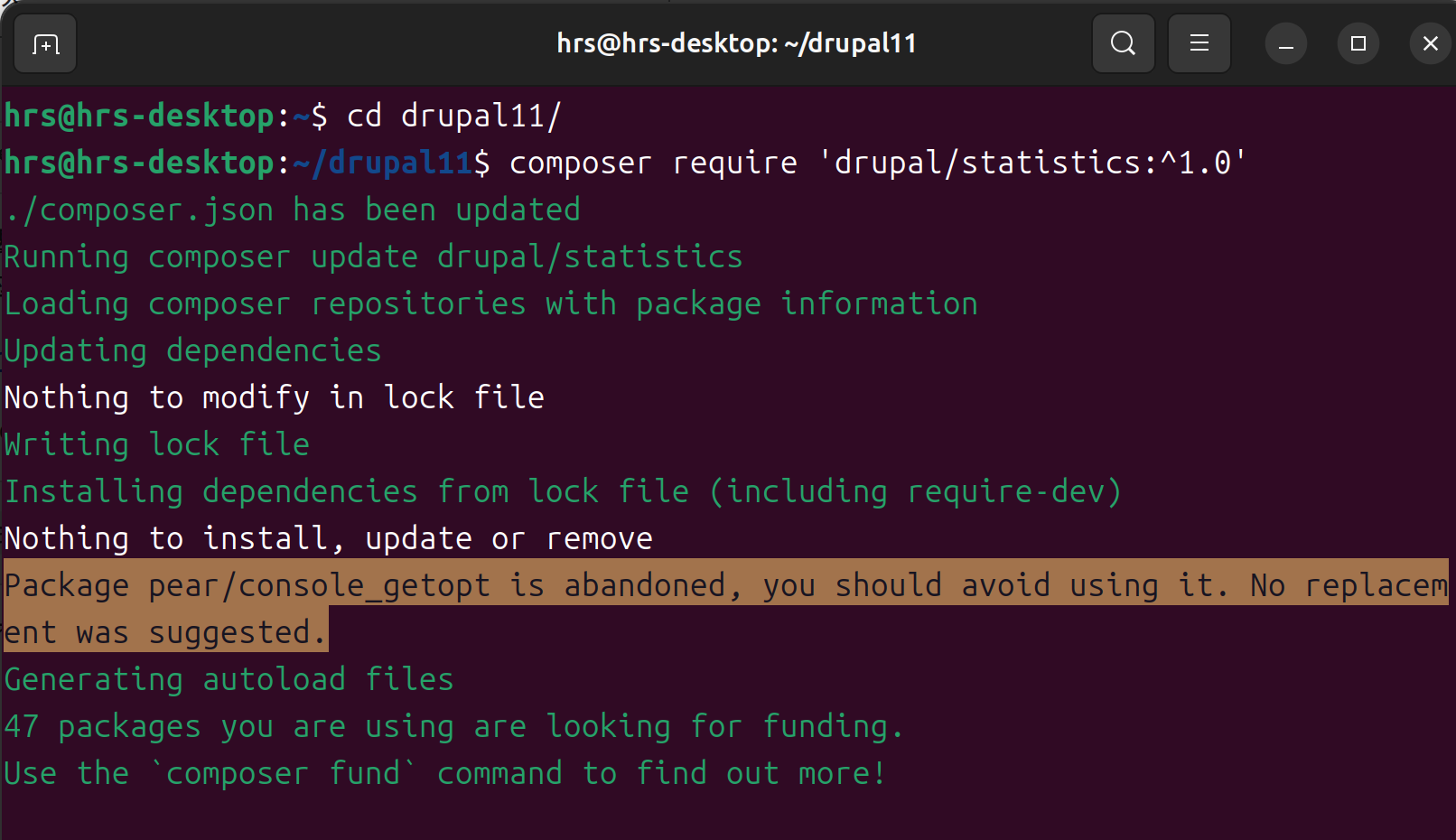
Task: Click './composer.json has been updated' line
Action: [x=292, y=210]
